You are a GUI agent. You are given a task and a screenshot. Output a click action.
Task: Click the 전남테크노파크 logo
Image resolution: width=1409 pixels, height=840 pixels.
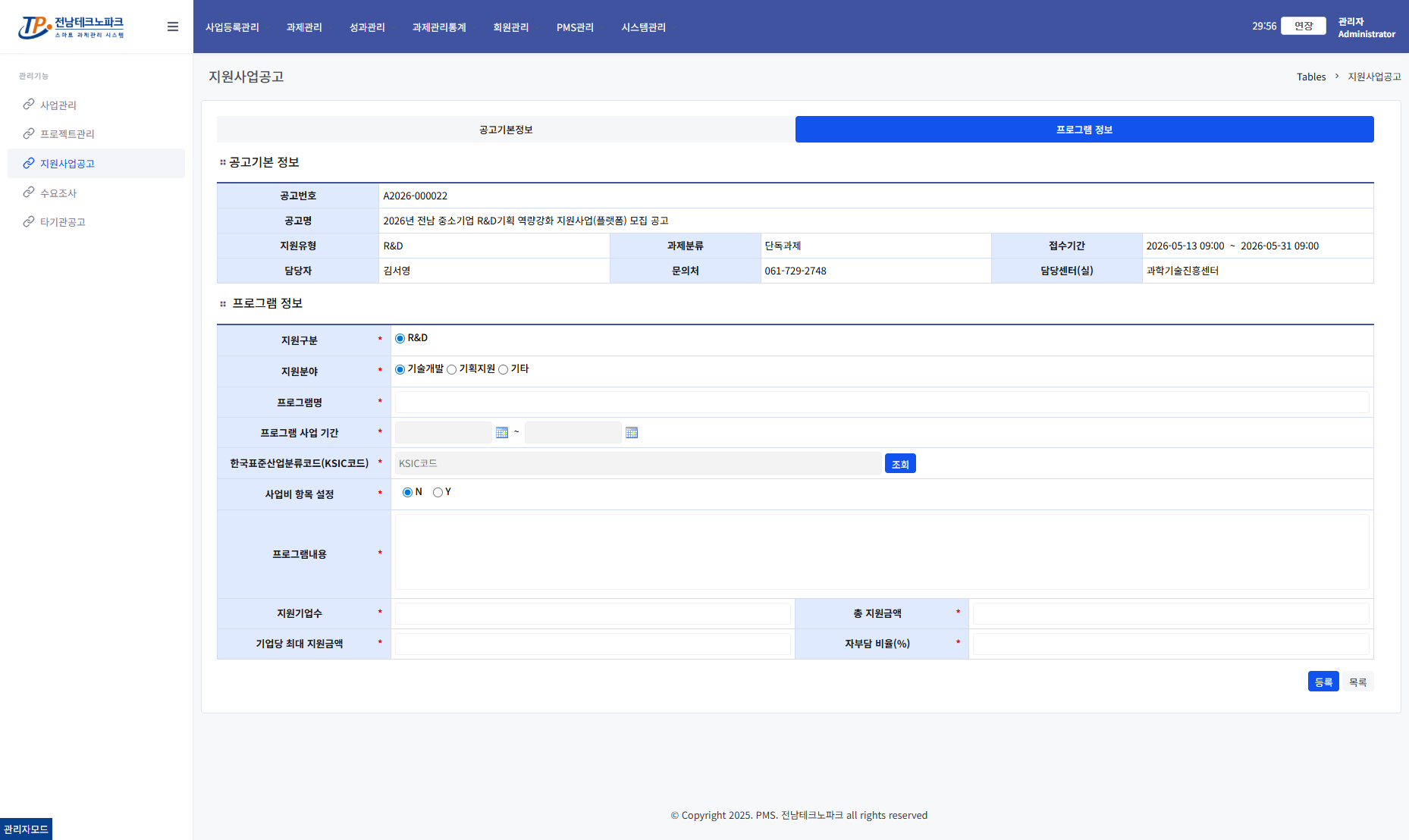point(71,27)
